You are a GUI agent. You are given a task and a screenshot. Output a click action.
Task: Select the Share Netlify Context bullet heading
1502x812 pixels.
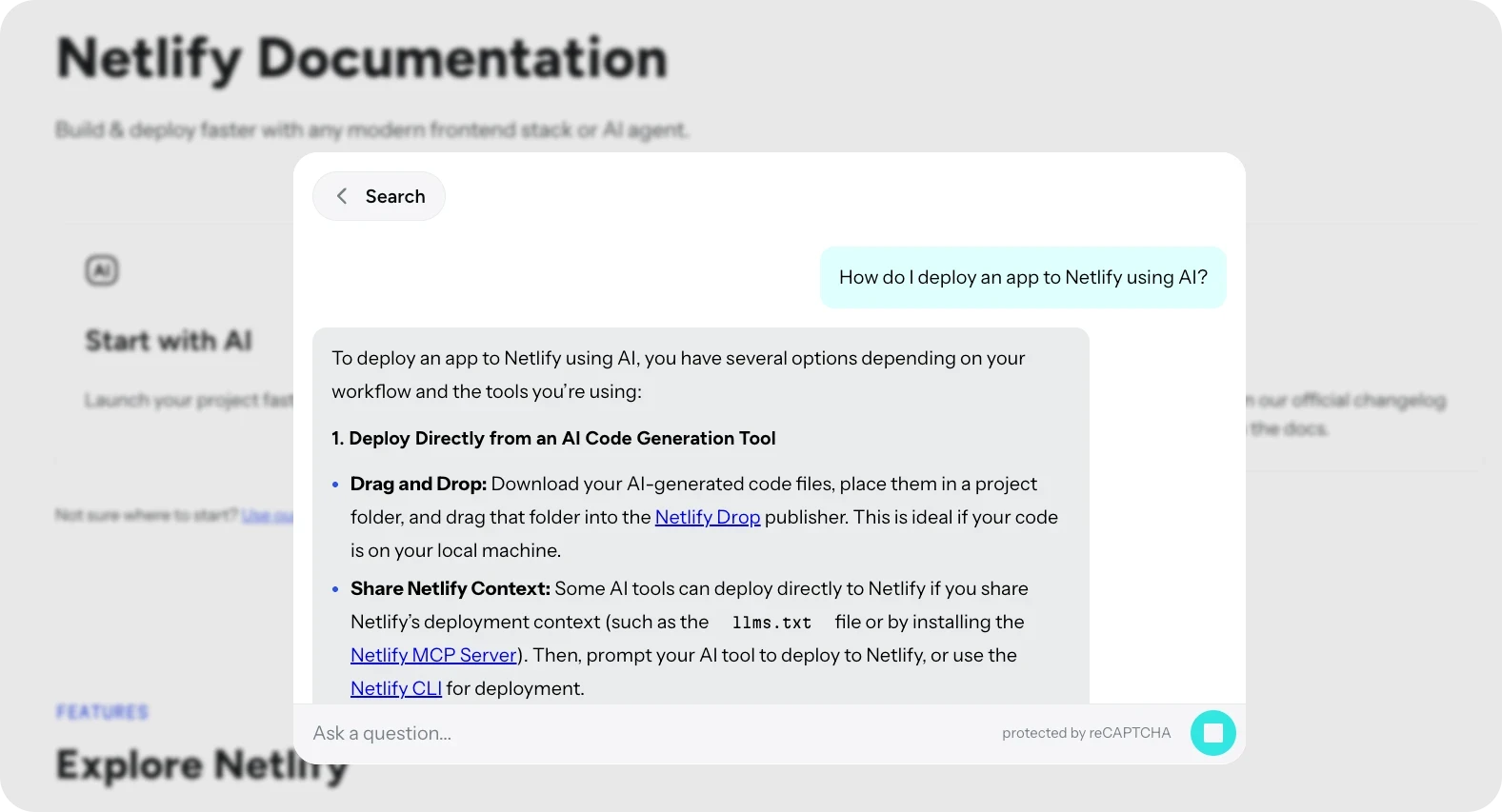tap(451, 588)
